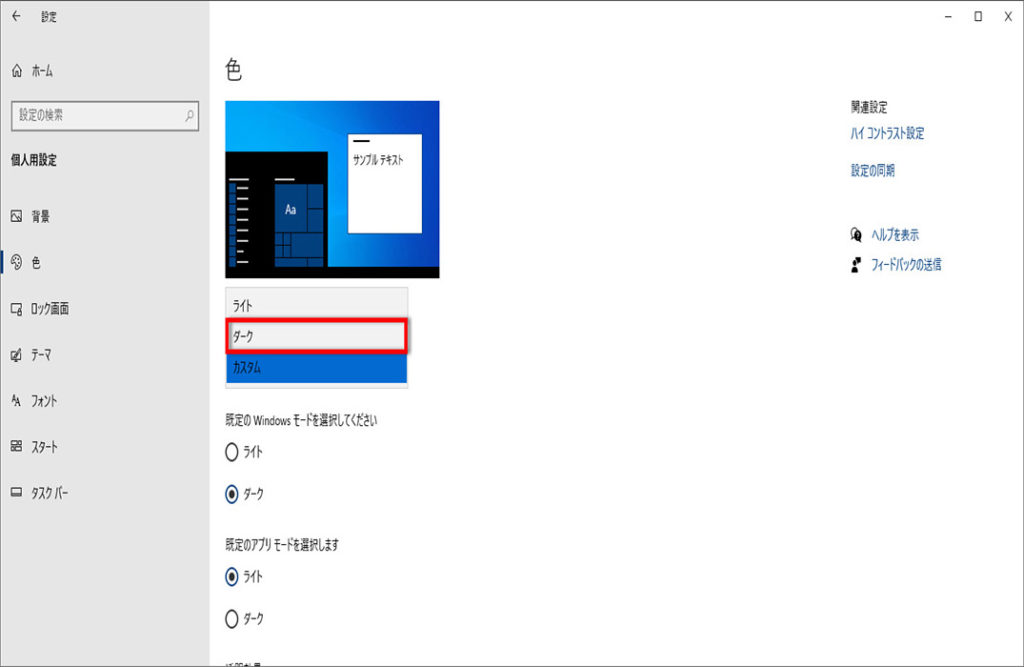This screenshot has height=667, width=1024.
Task: Choose カスタム in the color dropdown list
Action: (x=317, y=368)
